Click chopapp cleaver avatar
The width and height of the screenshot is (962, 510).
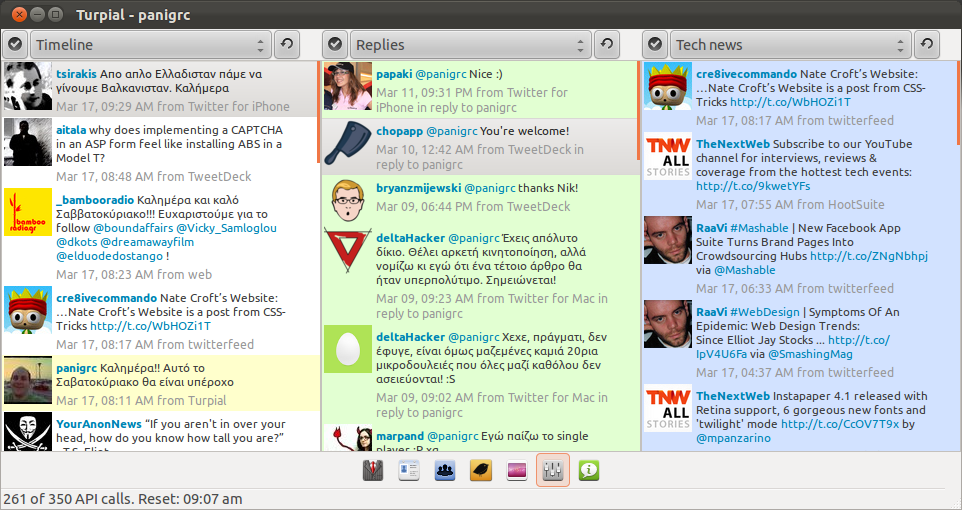348,143
